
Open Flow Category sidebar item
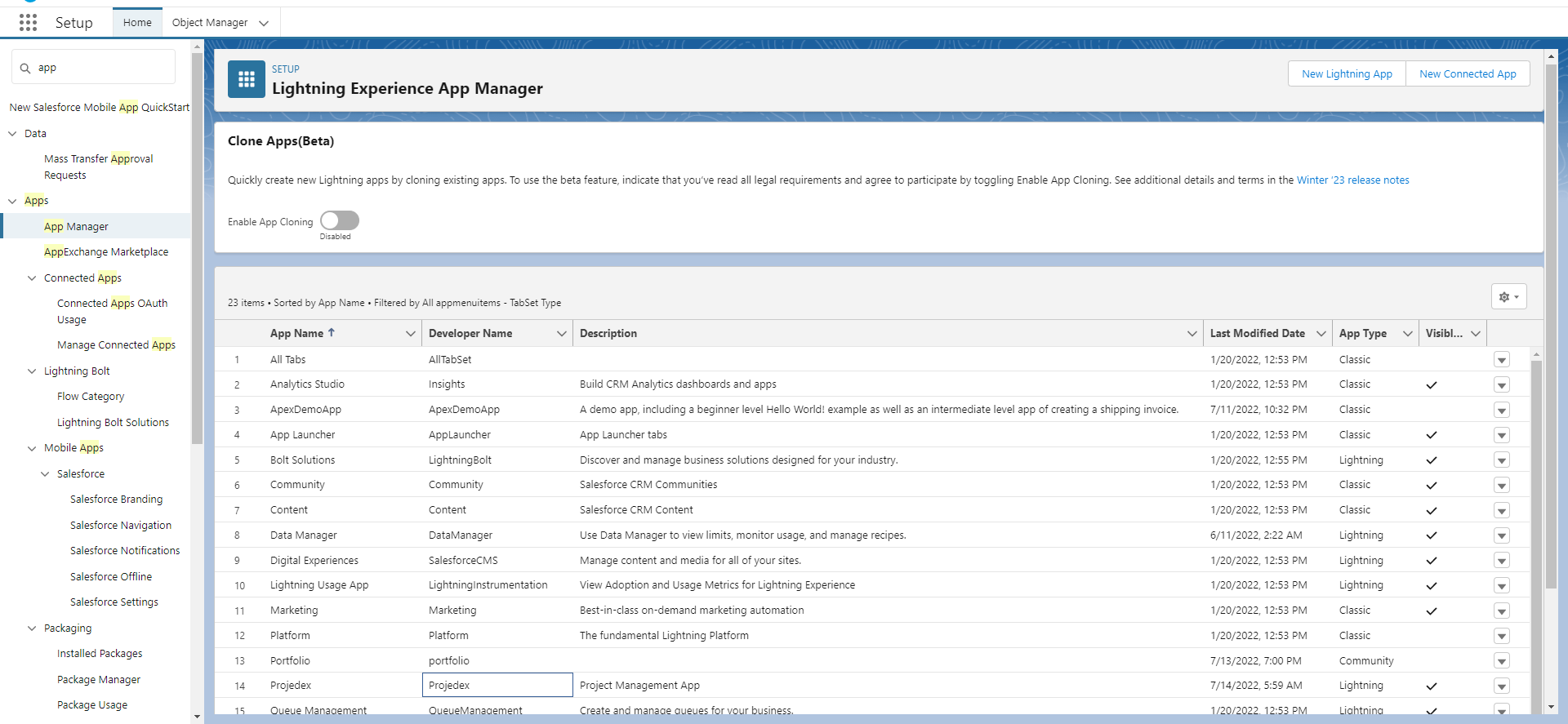[x=91, y=397]
